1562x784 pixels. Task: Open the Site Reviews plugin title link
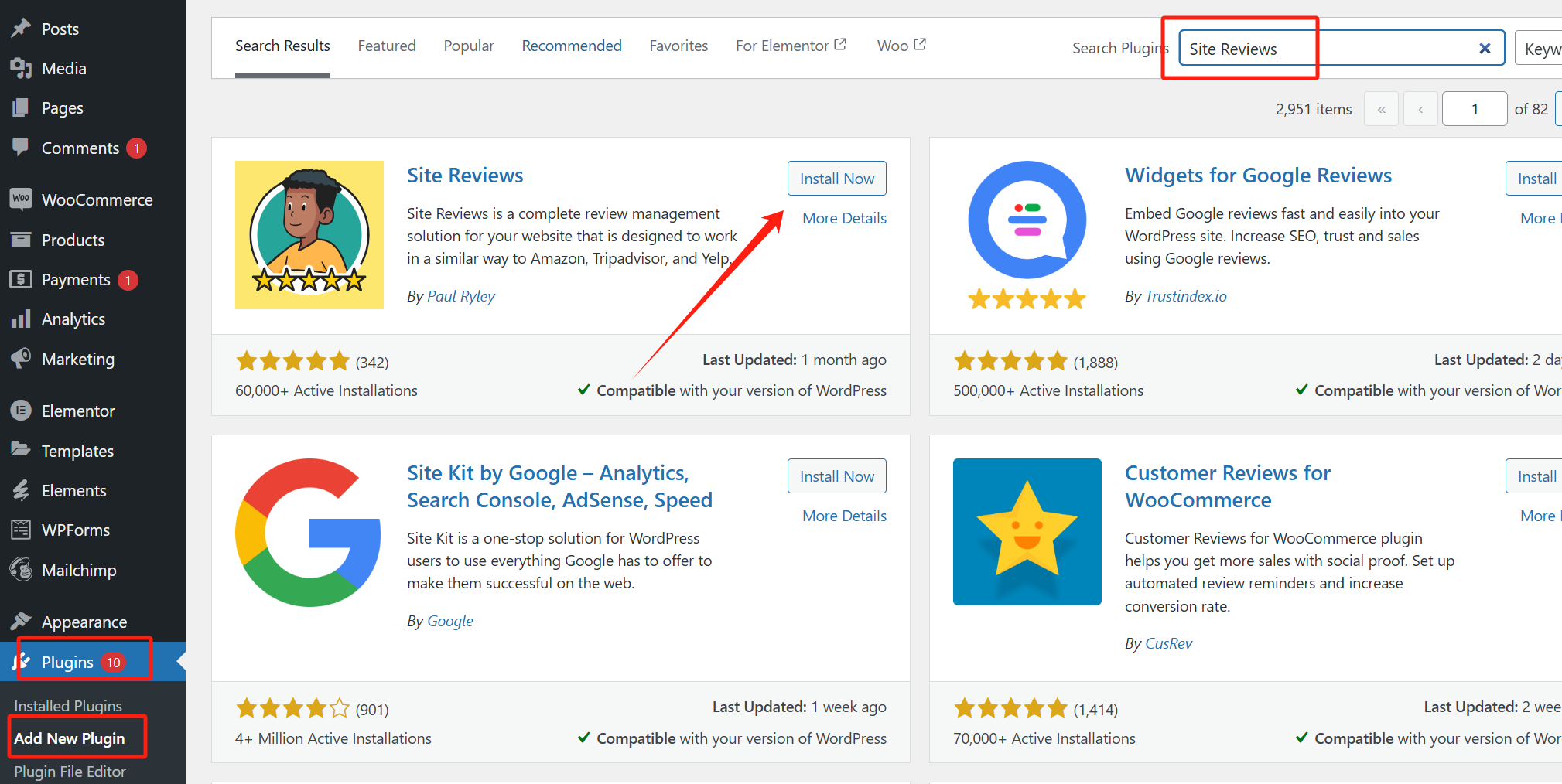[x=465, y=176]
